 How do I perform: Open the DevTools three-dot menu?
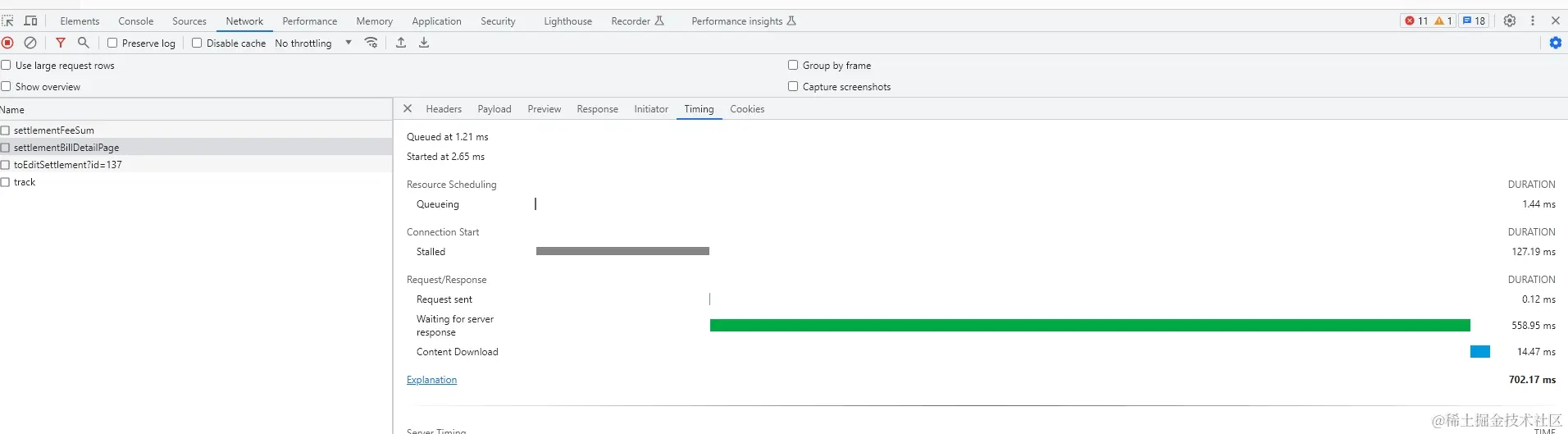[x=1533, y=21]
